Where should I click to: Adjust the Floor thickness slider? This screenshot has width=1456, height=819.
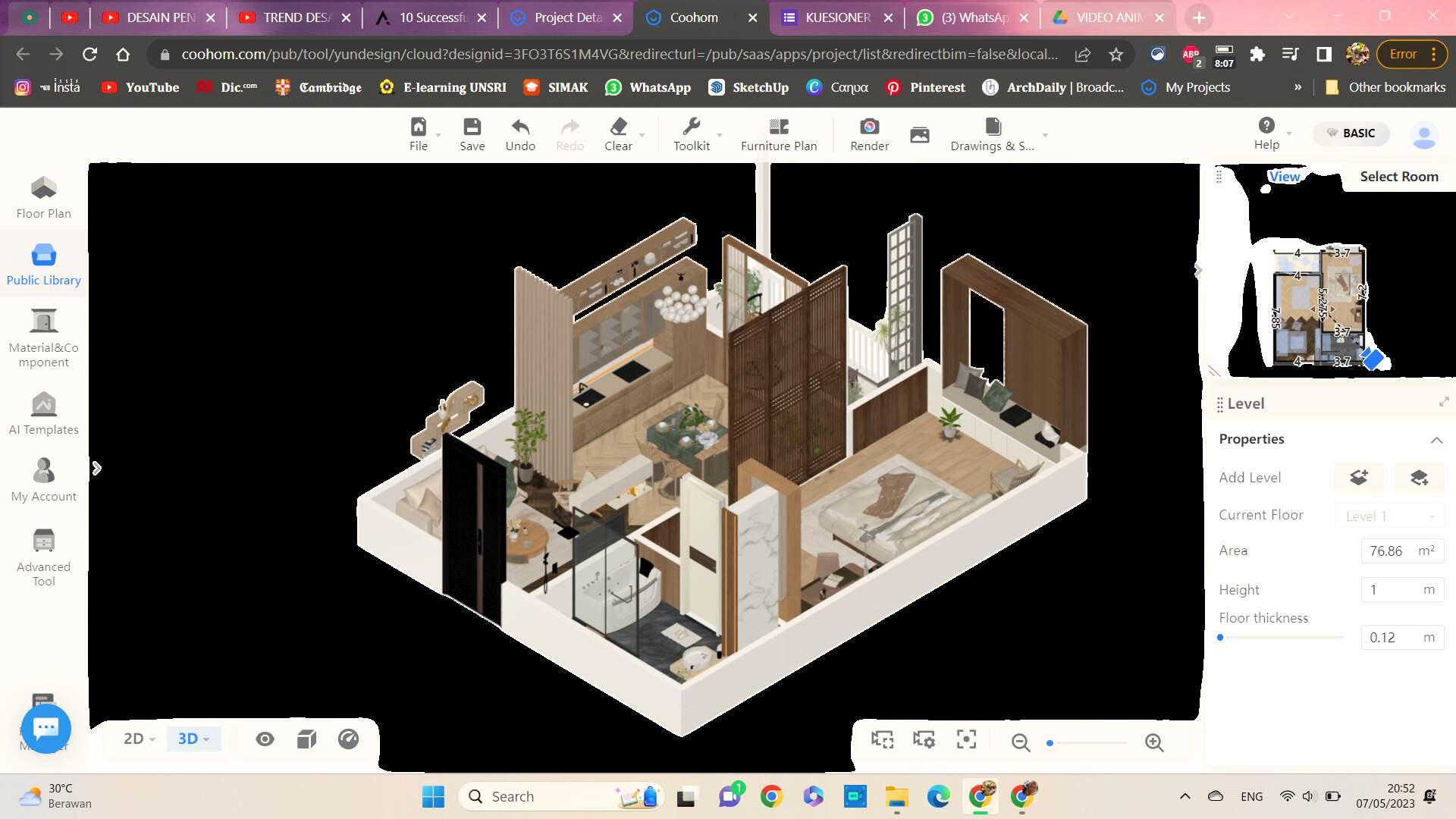pos(1220,638)
